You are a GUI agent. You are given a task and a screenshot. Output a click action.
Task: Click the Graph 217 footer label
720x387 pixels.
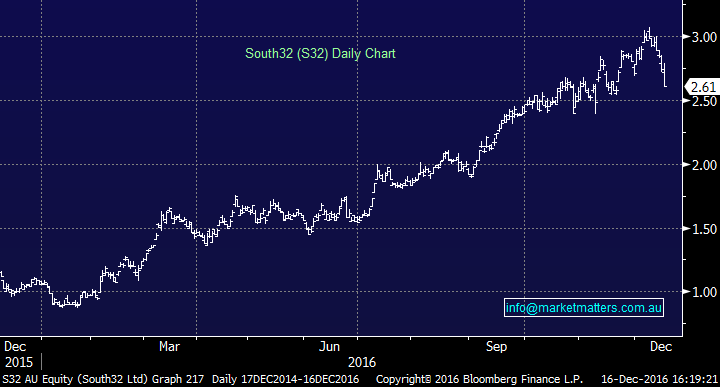[x=178, y=379]
